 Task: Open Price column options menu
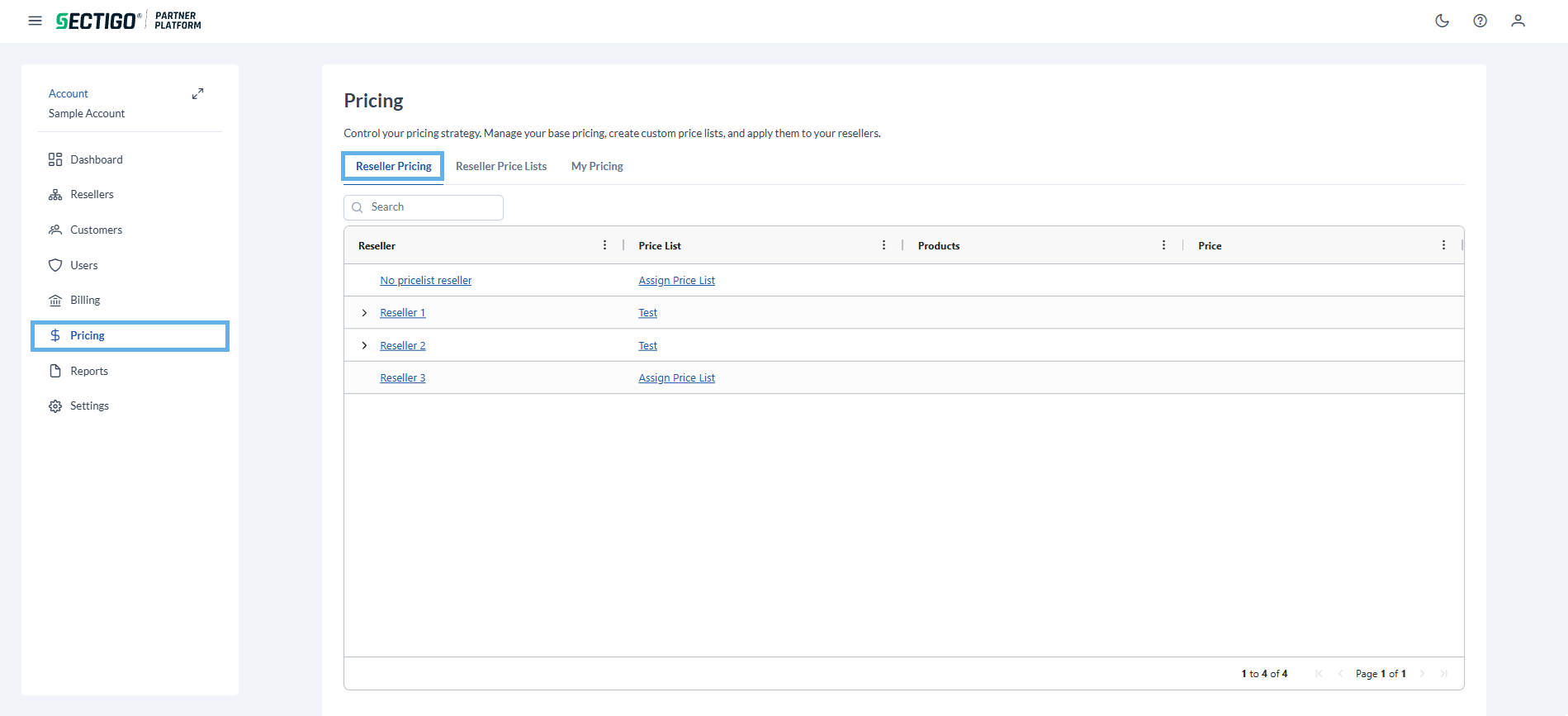pos(1443,245)
